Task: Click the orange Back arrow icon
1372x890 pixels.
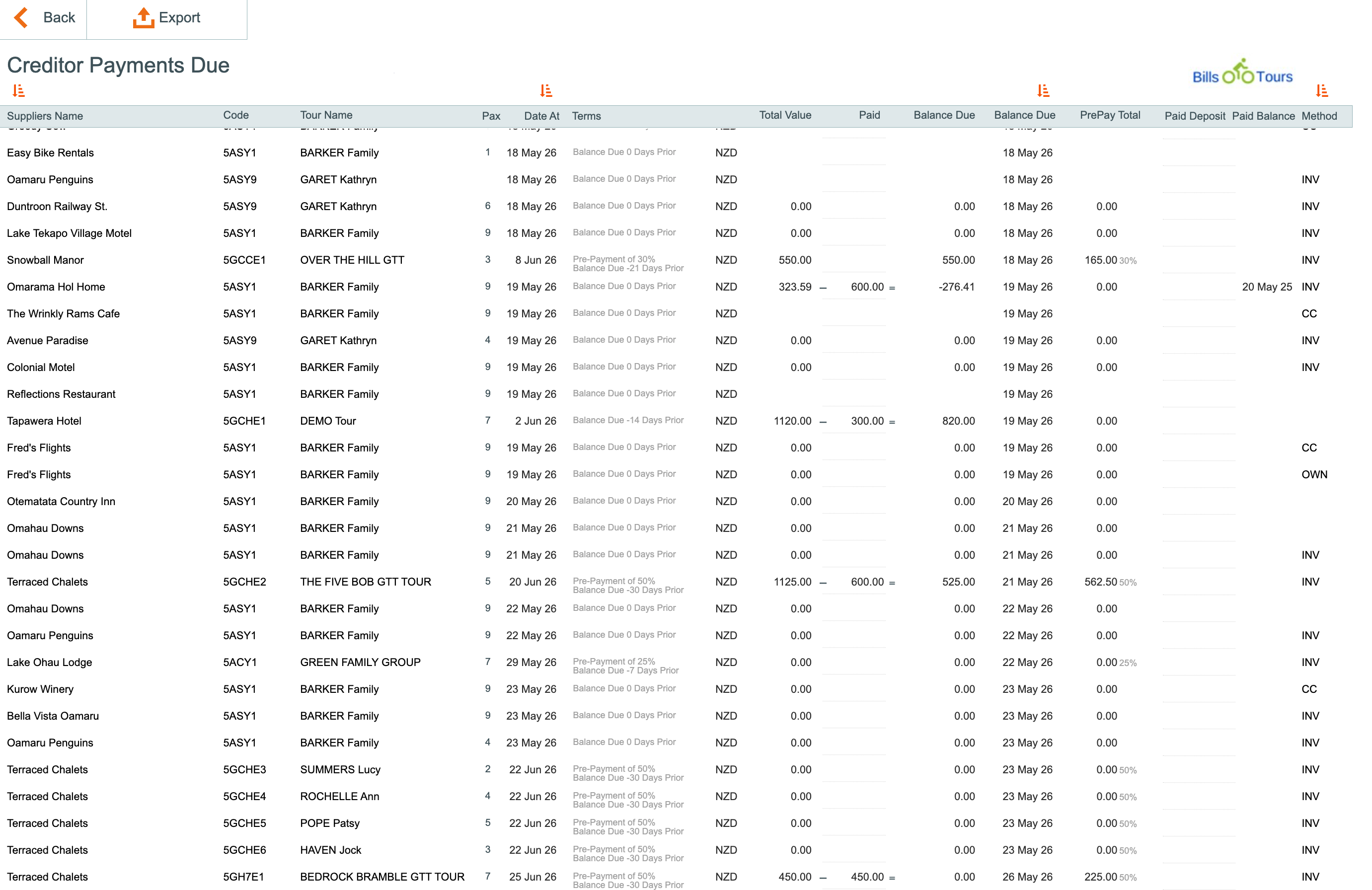Action: tap(21, 18)
